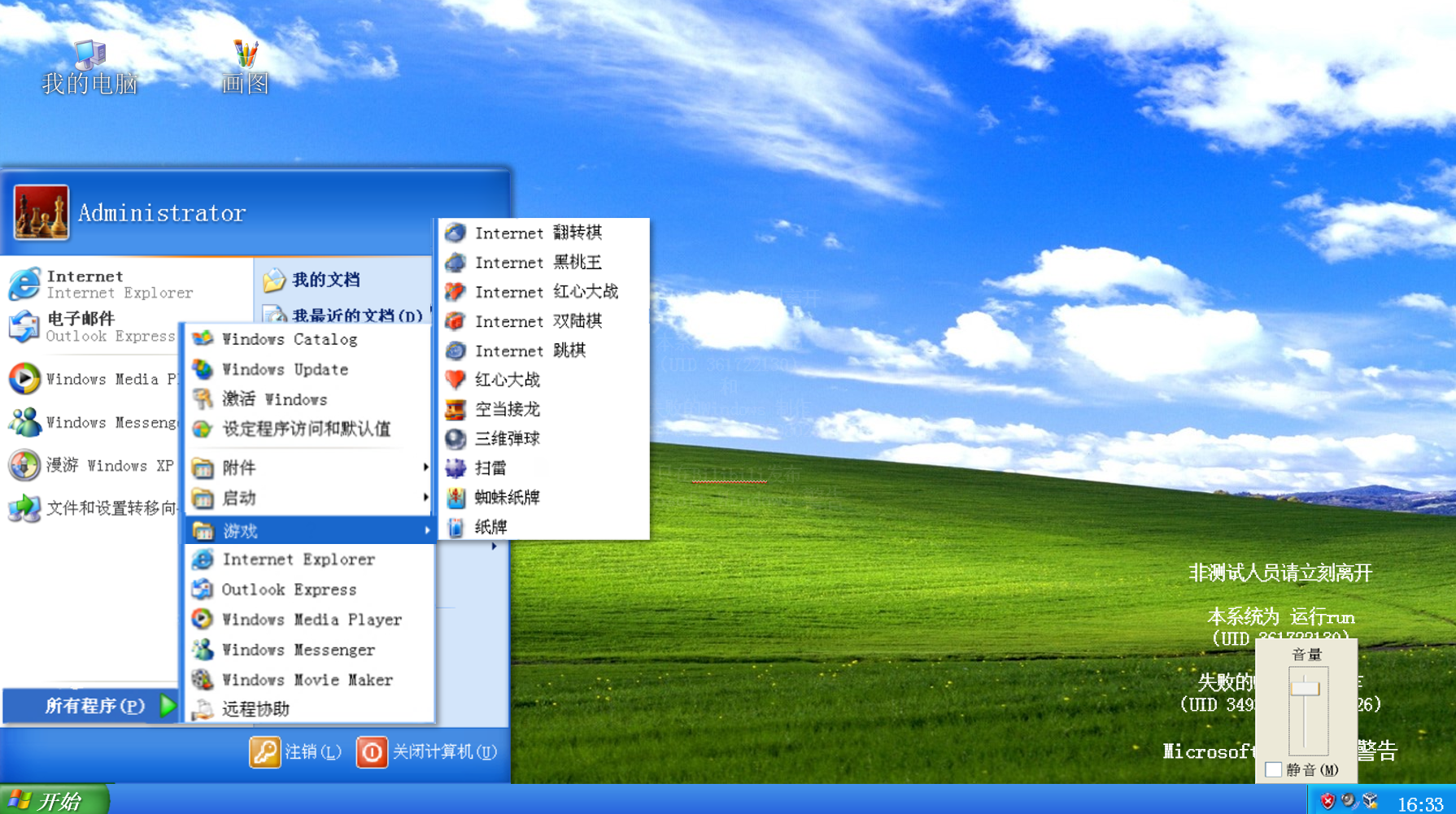The height and width of the screenshot is (814, 1456).
Task: Click 关闭计算机(U) shutdown button
Action: 427,752
